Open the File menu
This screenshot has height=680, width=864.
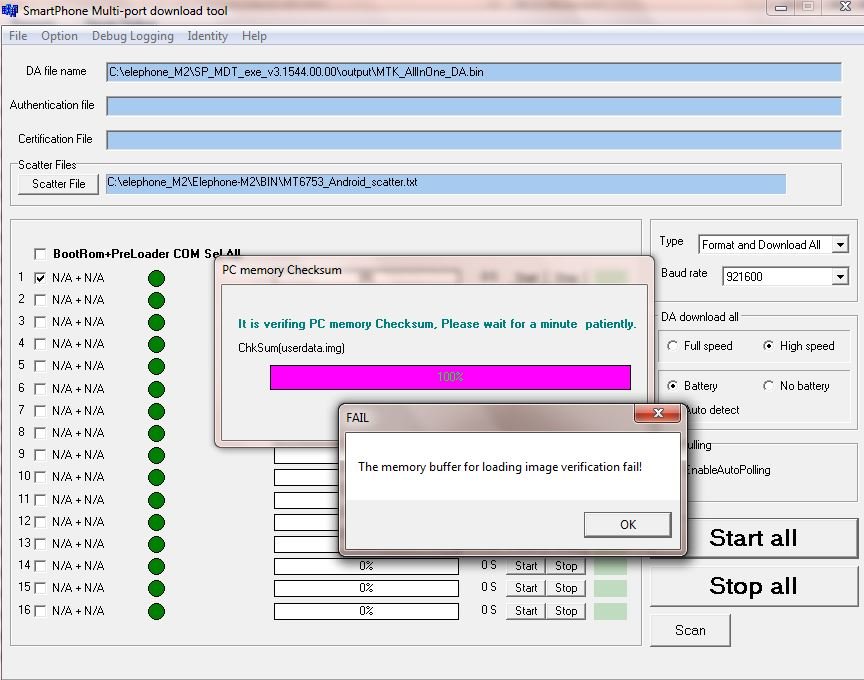(18, 36)
